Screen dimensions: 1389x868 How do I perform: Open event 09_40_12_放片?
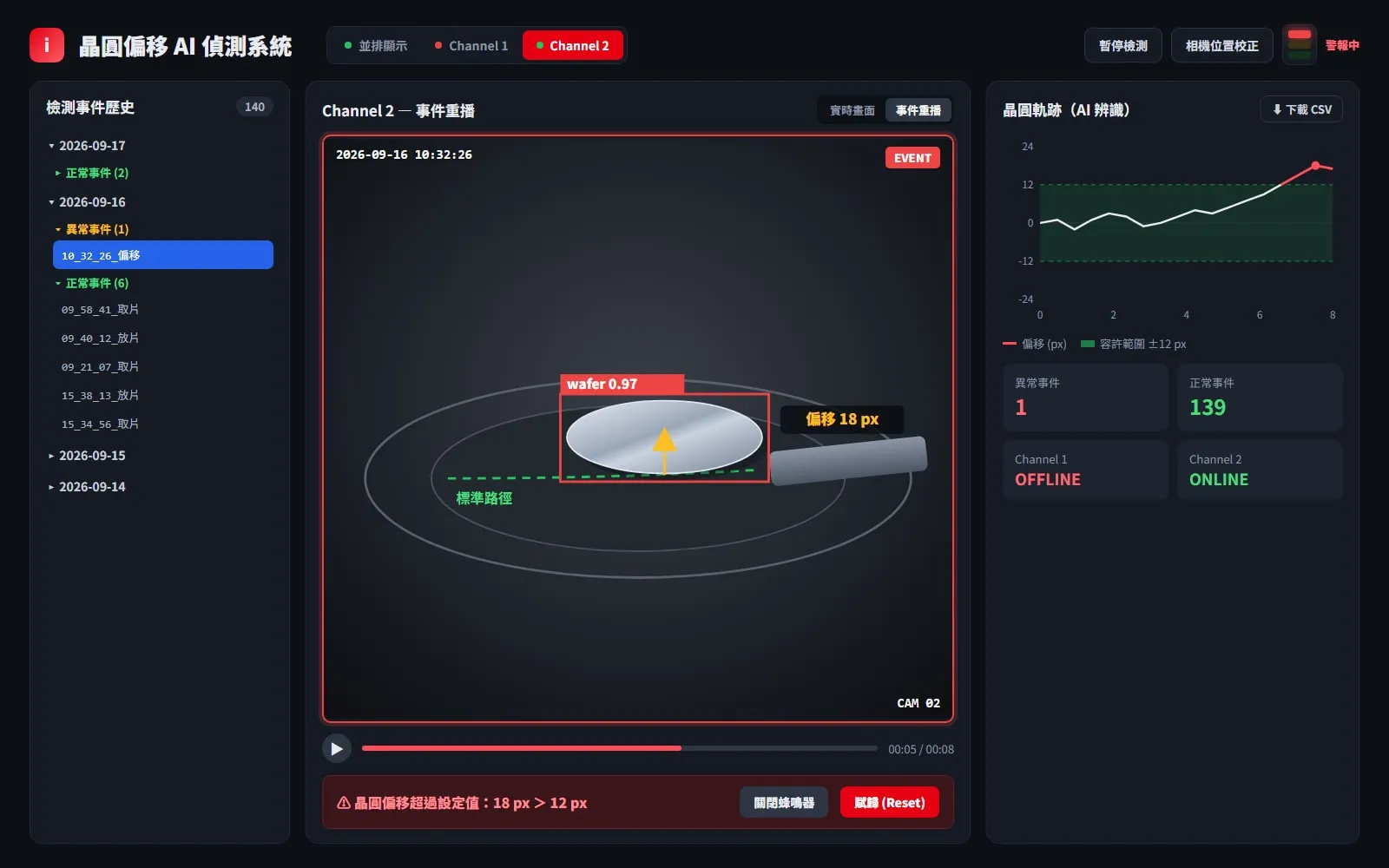163,339
